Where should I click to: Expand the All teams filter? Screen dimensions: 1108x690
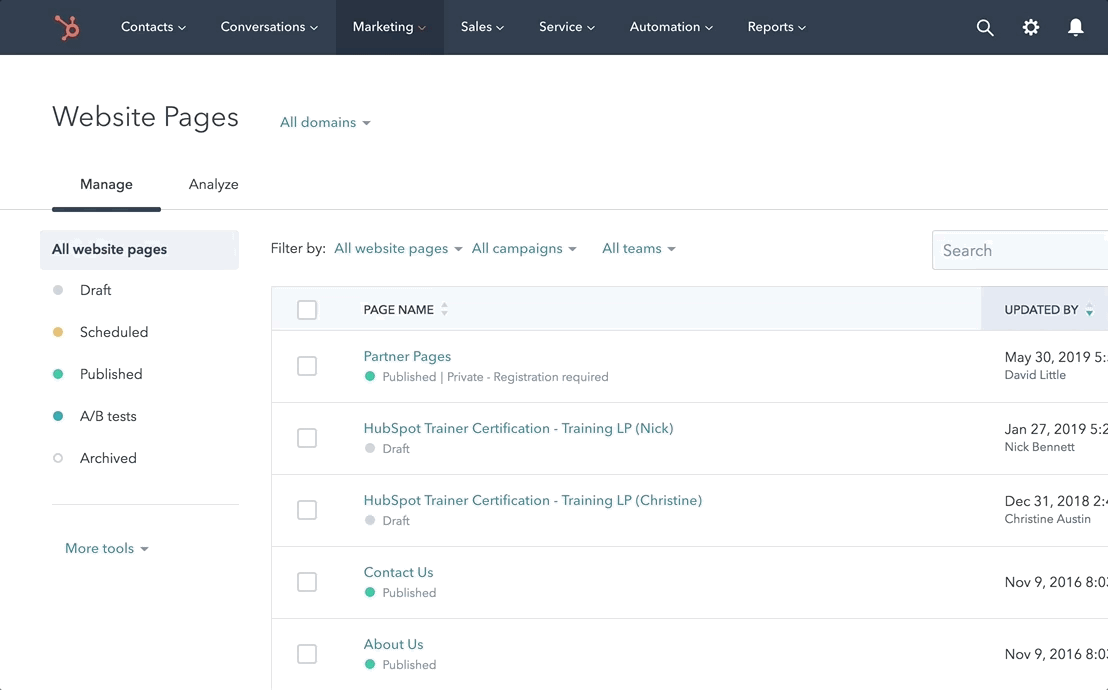click(x=639, y=248)
